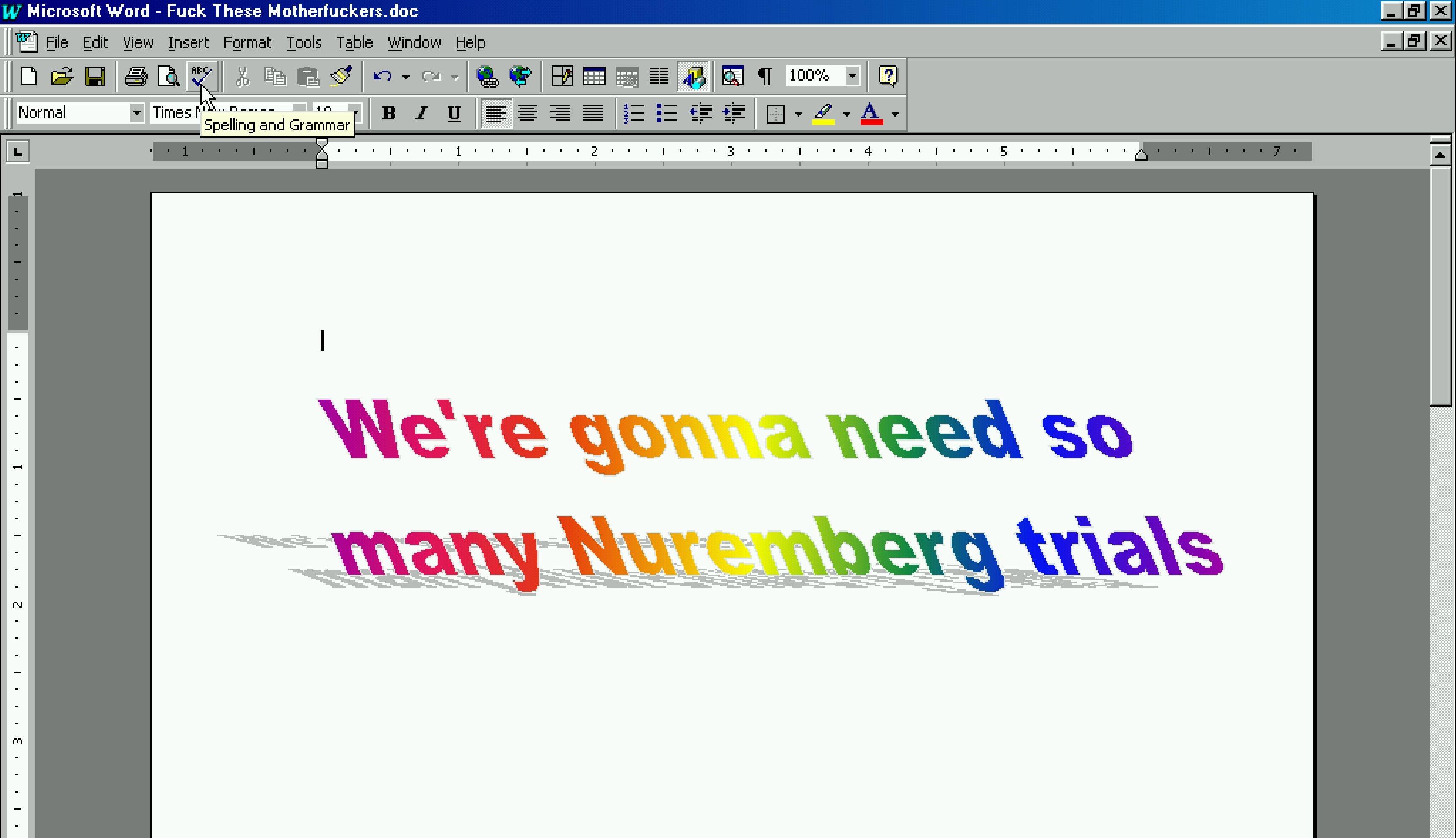Open the Office Assistant help icon
1456x838 pixels.
(x=888, y=76)
